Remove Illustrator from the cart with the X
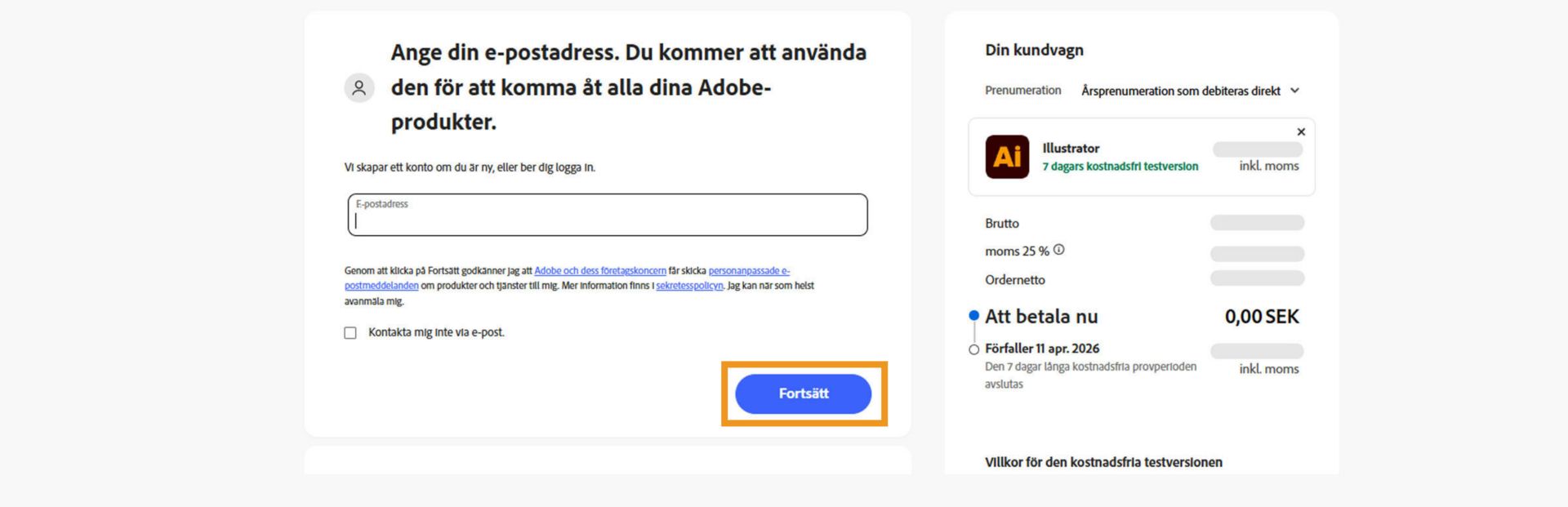Viewport: 1568px width, 507px height. tap(1300, 131)
